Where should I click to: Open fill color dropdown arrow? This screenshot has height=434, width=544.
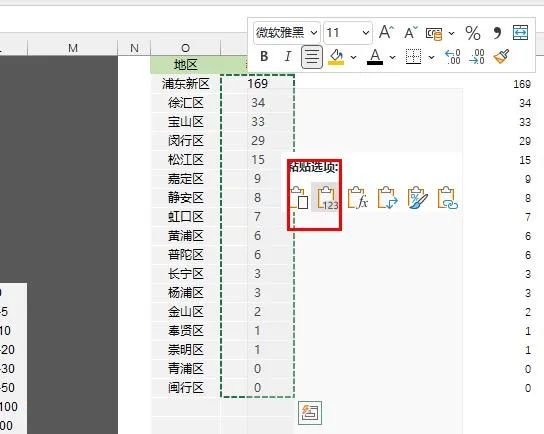point(353,57)
